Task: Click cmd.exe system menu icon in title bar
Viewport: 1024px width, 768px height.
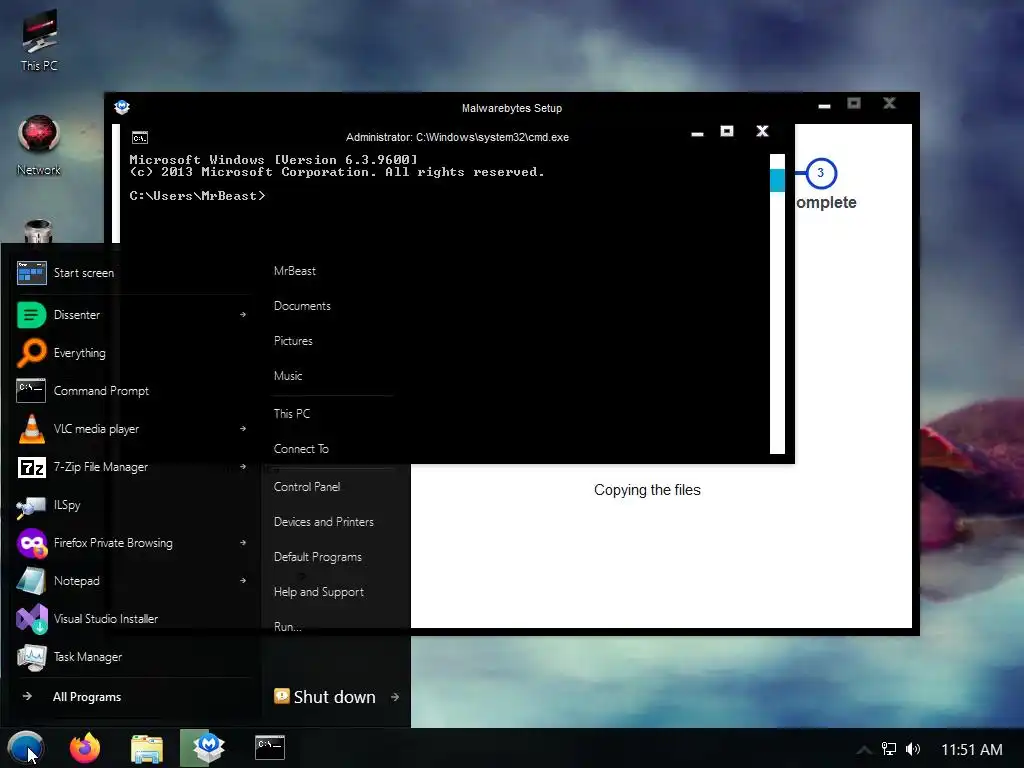Action: click(x=140, y=137)
